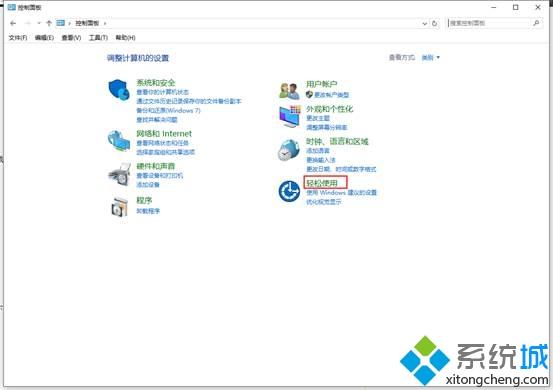Click 更换输入法 link

321,160
